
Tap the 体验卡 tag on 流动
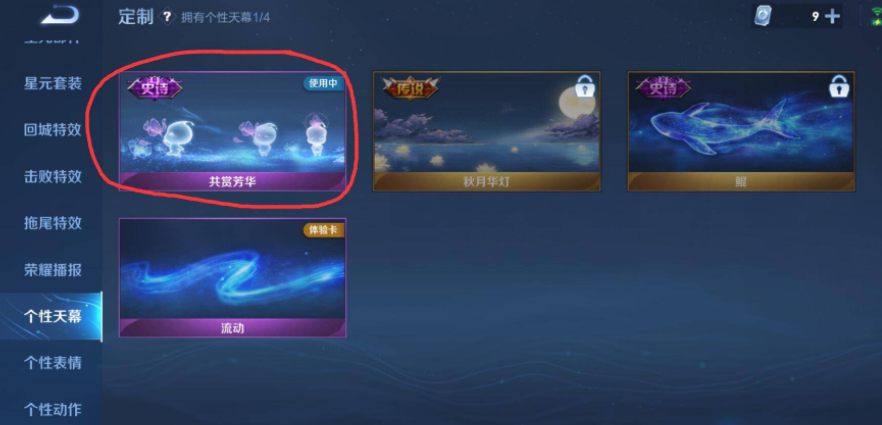click(x=323, y=230)
